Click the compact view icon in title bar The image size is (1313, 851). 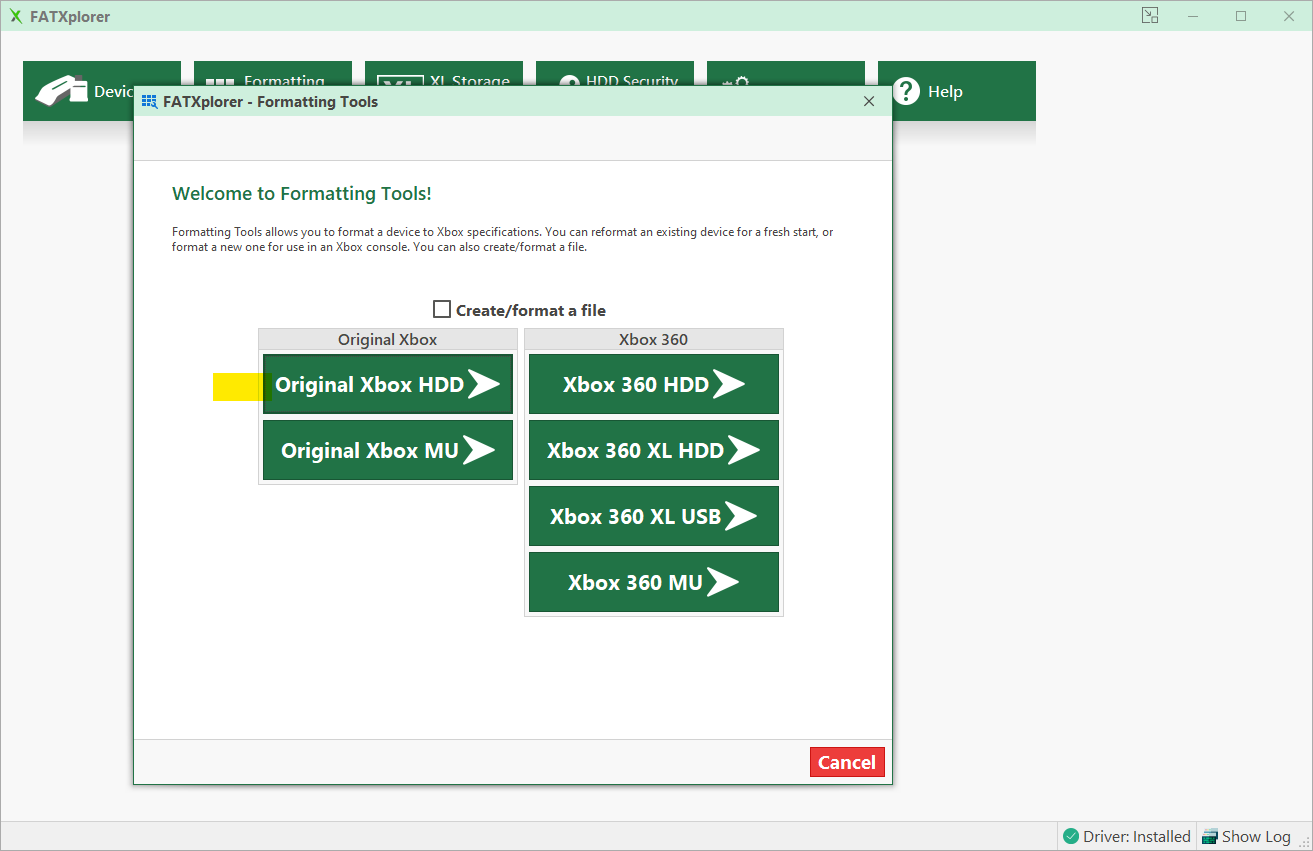click(x=1150, y=16)
